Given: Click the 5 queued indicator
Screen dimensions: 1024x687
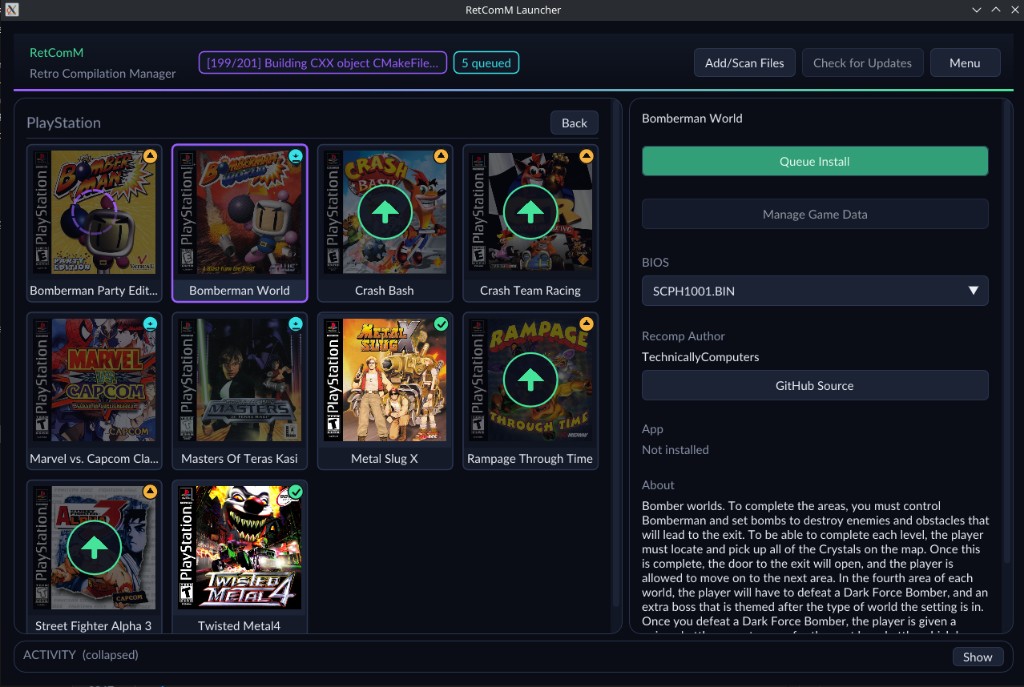Looking at the screenshot, I should pos(486,63).
